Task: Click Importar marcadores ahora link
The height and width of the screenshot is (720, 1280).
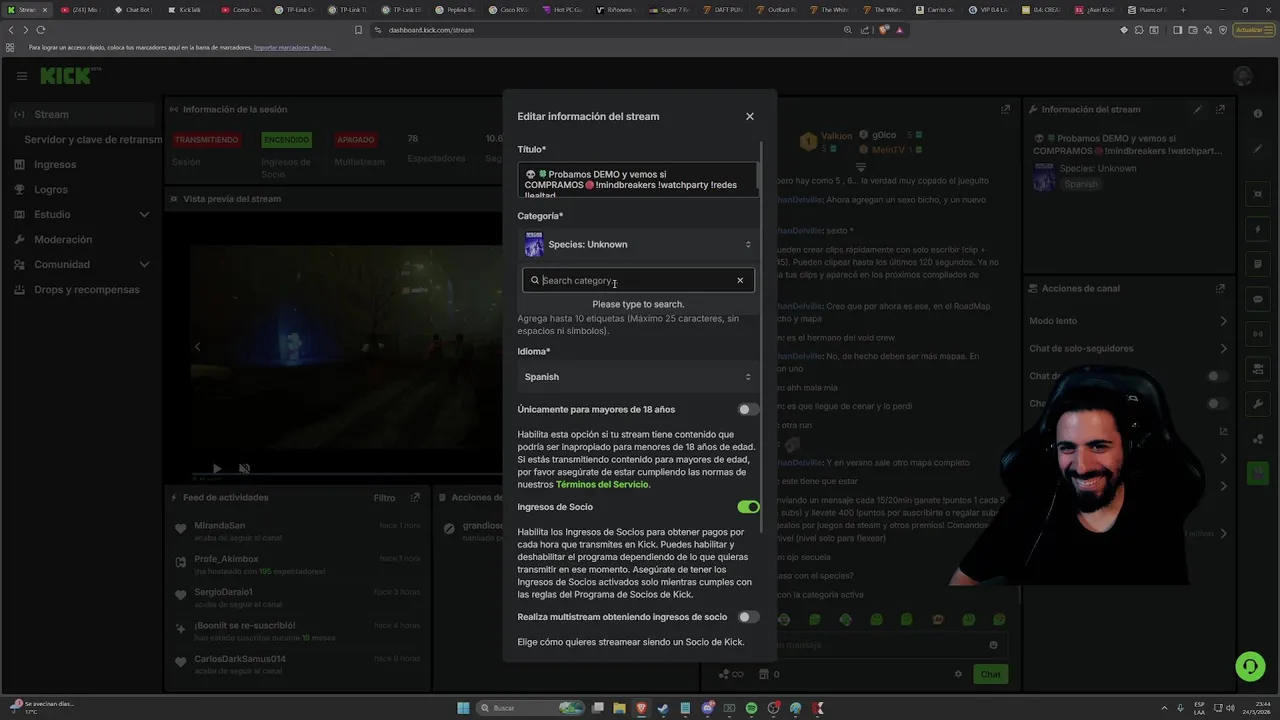Action: pos(292,47)
